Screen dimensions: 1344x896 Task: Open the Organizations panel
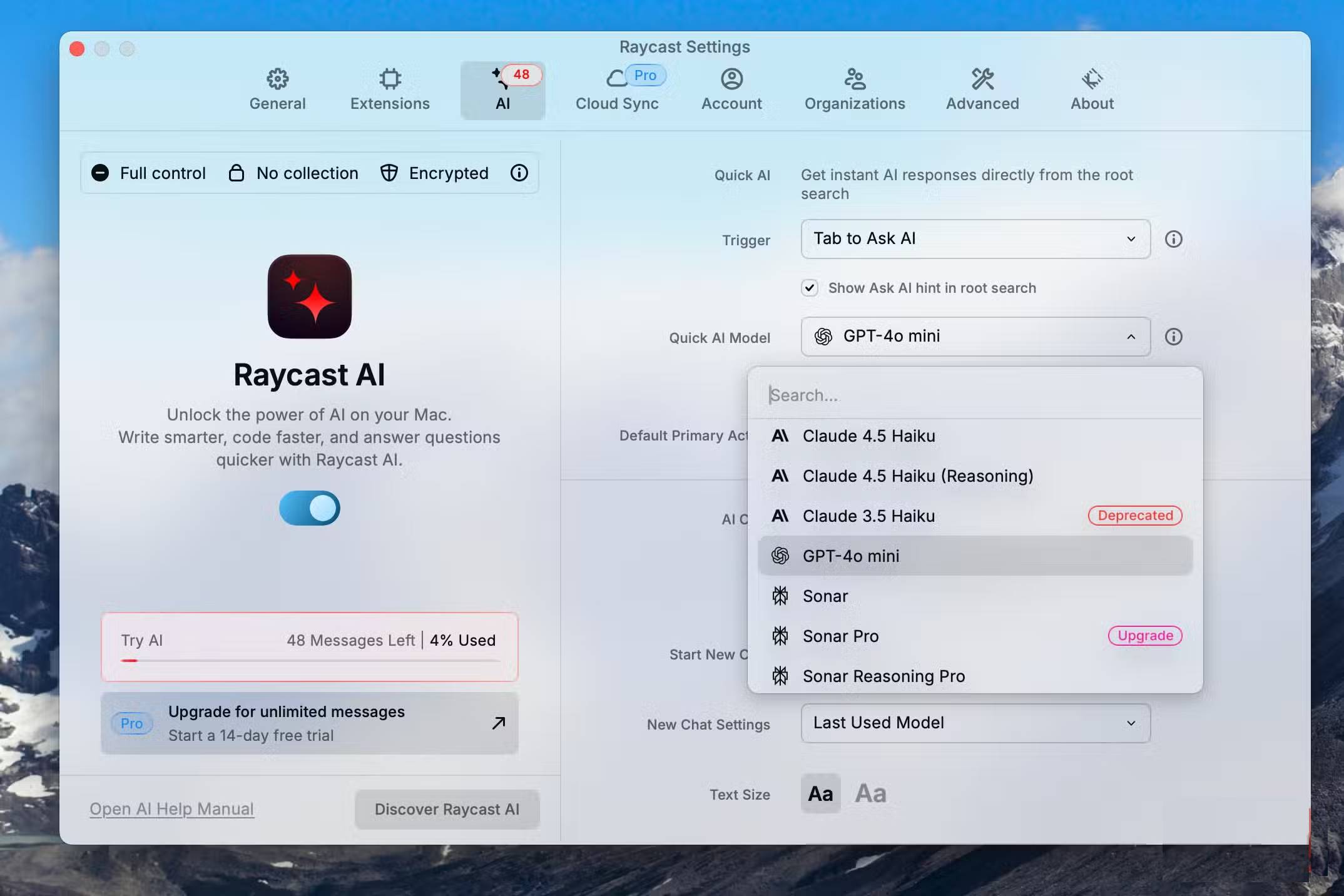point(854,89)
